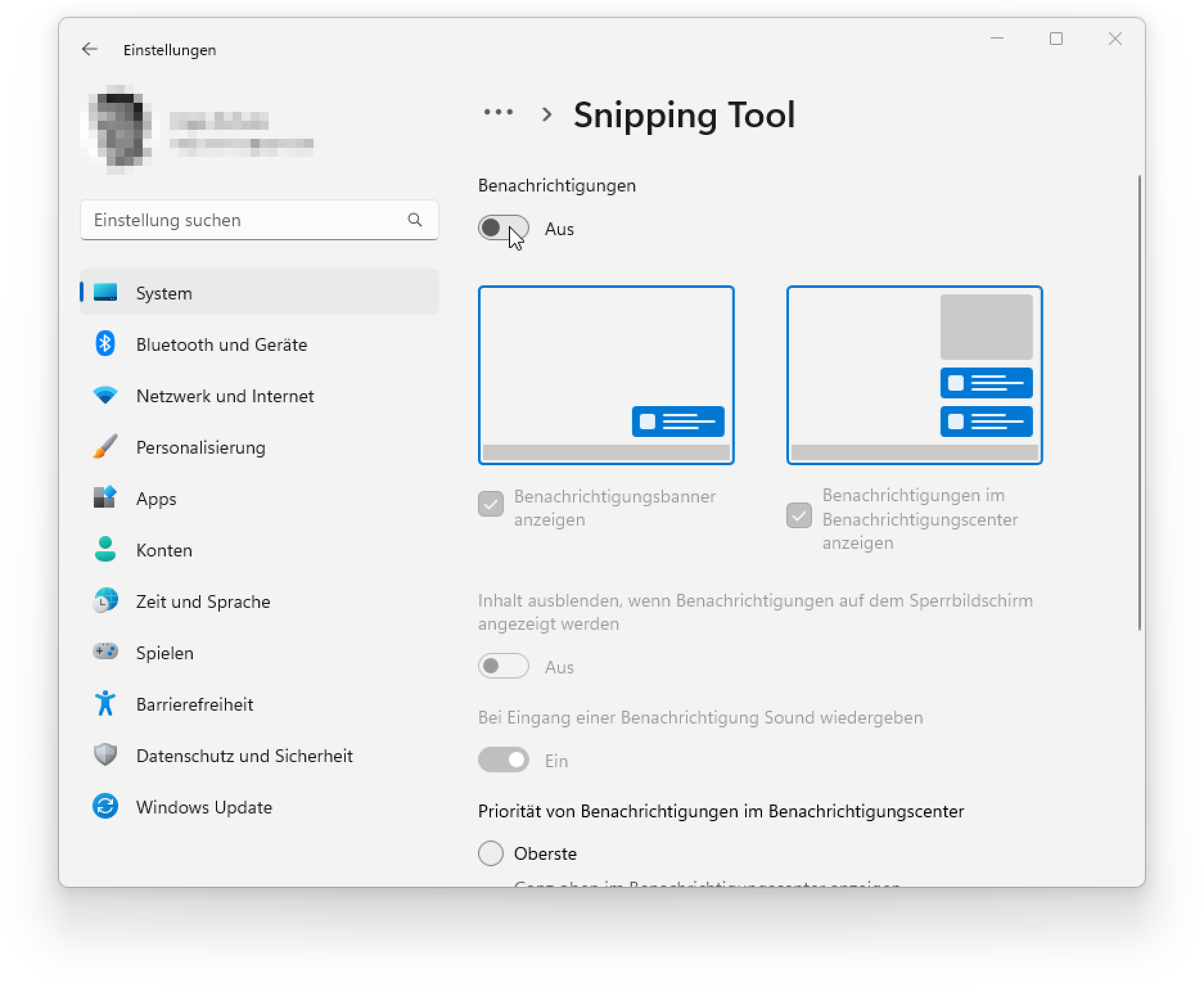Viewport: 1204px width, 987px height.
Task: Open the Konten settings page
Action: tap(164, 550)
